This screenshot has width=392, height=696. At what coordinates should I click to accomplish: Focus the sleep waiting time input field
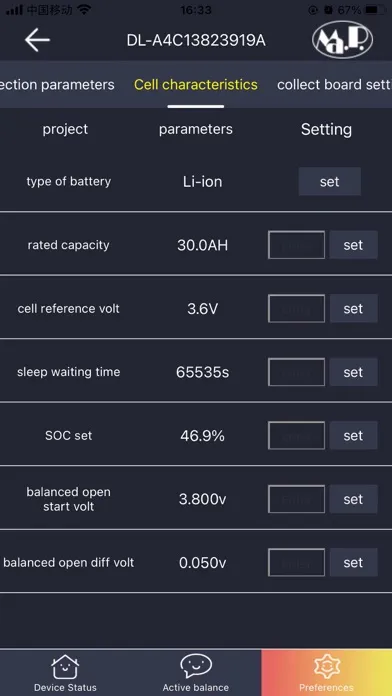pyautogui.click(x=297, y=372)
